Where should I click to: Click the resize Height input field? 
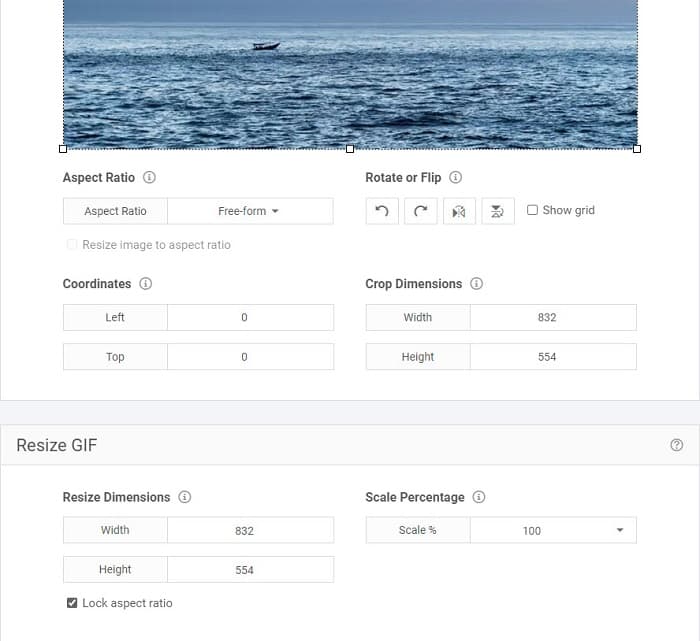250,570
